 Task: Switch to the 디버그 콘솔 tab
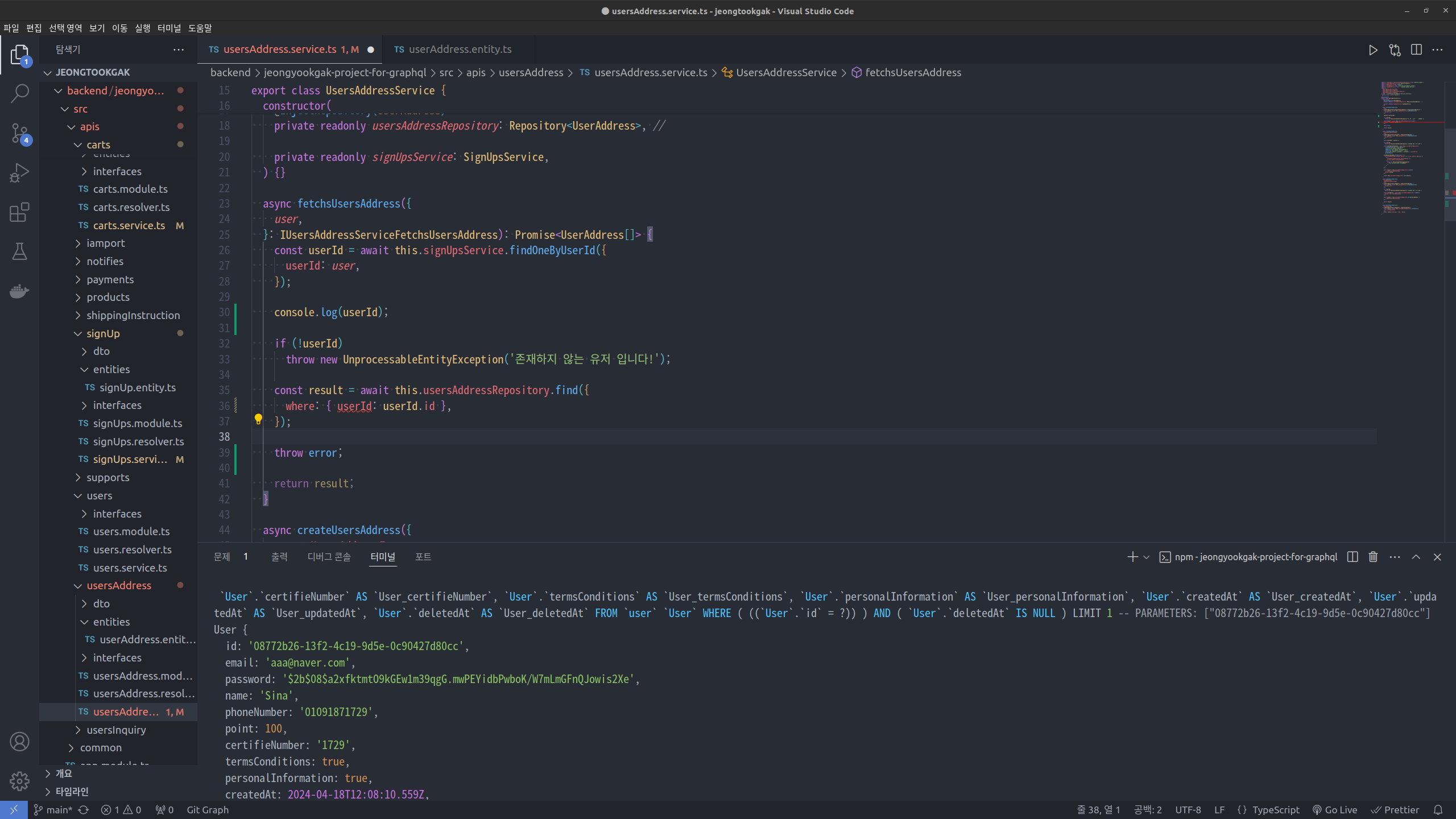329,557
